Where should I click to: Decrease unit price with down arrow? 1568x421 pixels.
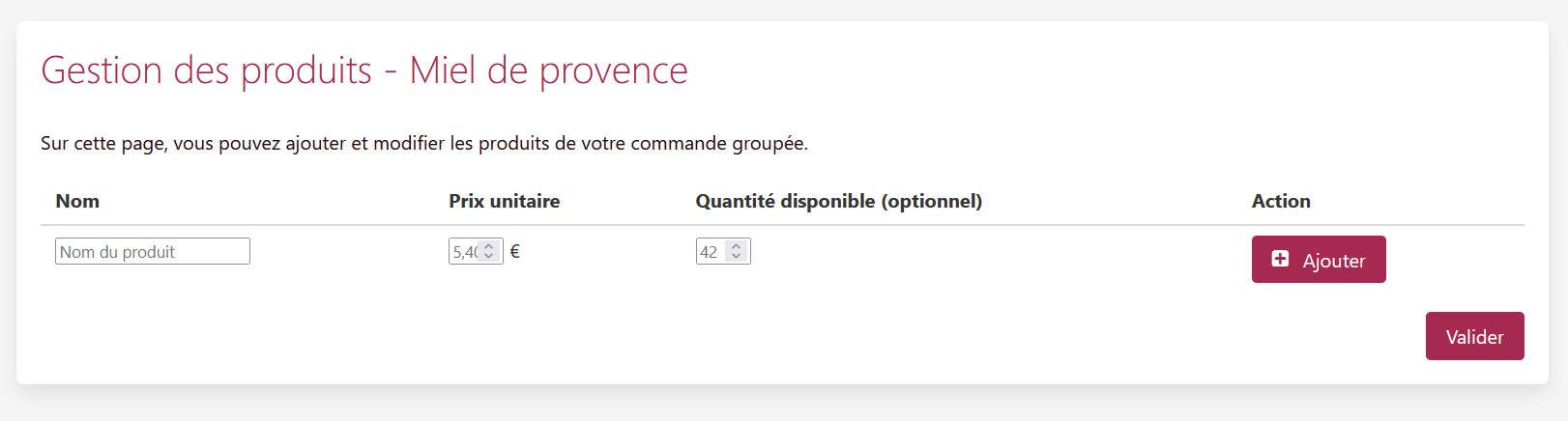(x=489, y=256)
